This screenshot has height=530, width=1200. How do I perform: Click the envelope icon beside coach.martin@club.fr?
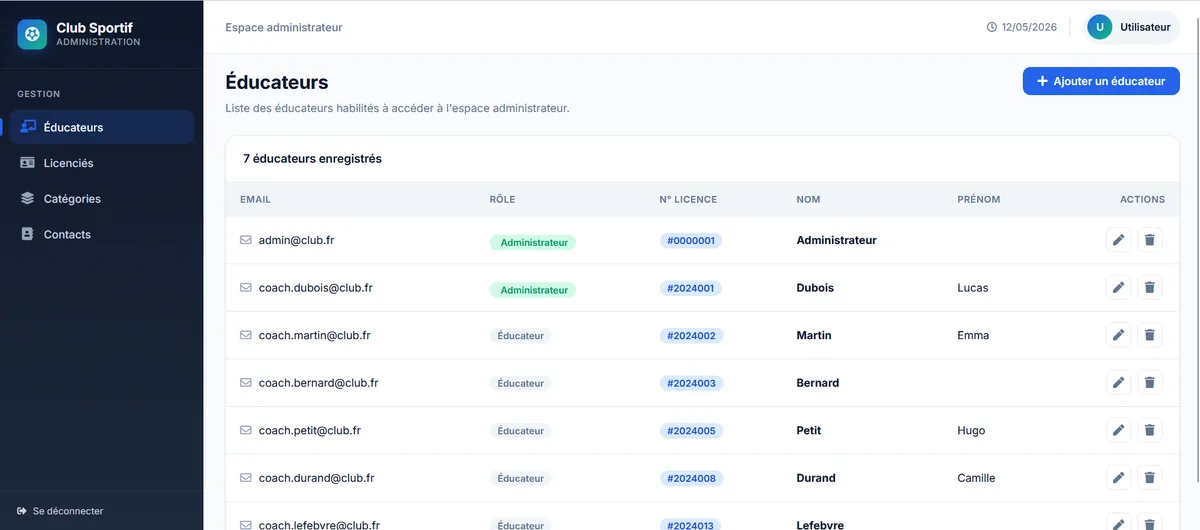[246, 335]
